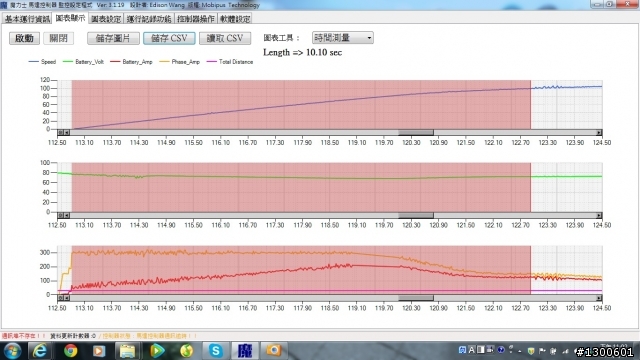Open the 控制器操作 tab

[x=196, y=19]
